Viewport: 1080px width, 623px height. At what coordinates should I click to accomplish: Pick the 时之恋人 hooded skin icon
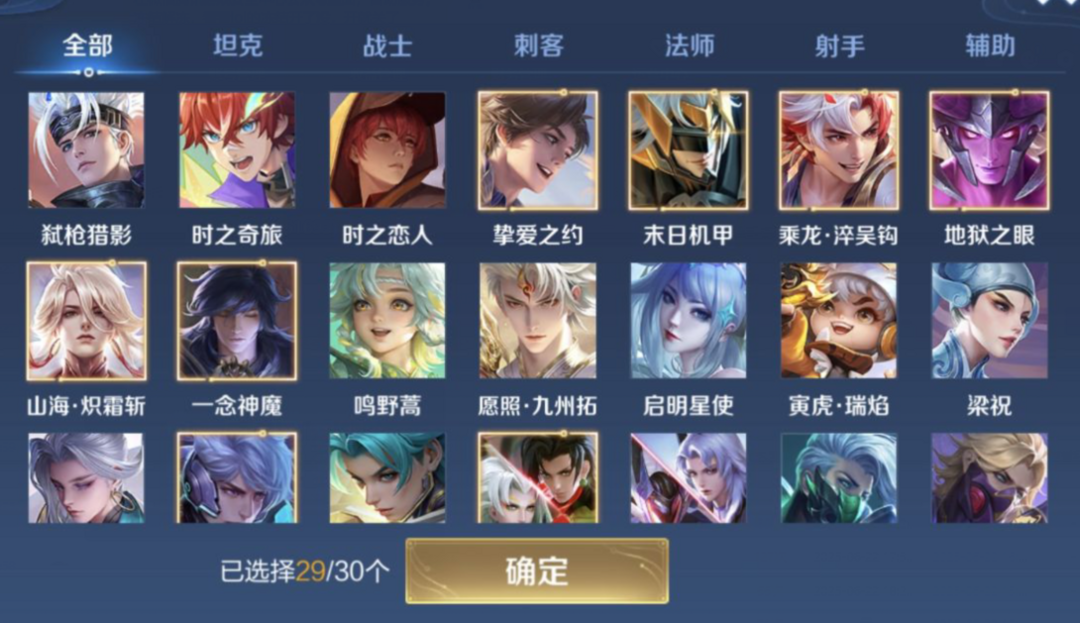point(387,150)
